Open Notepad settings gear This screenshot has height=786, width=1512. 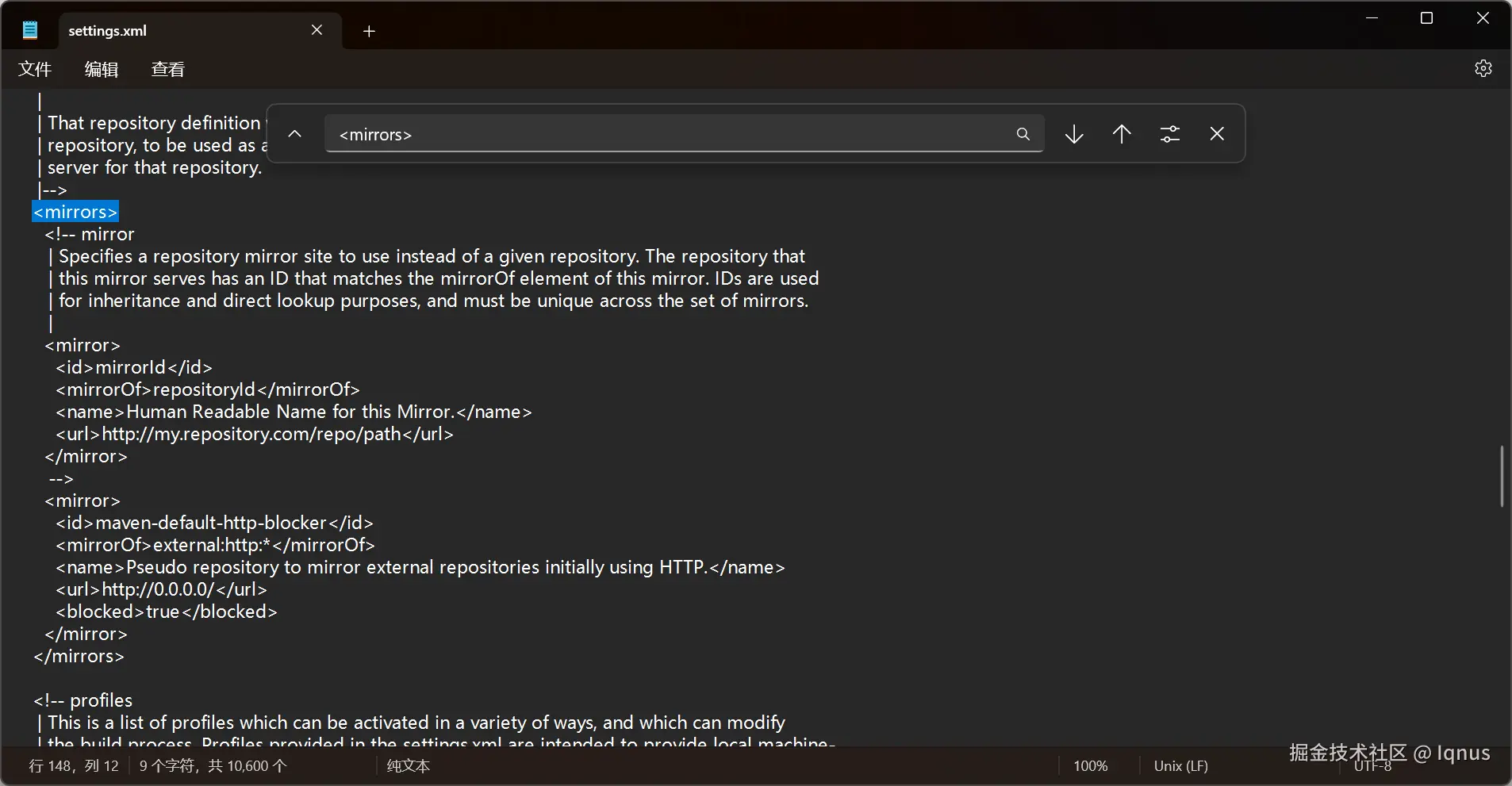point(1483,68)
